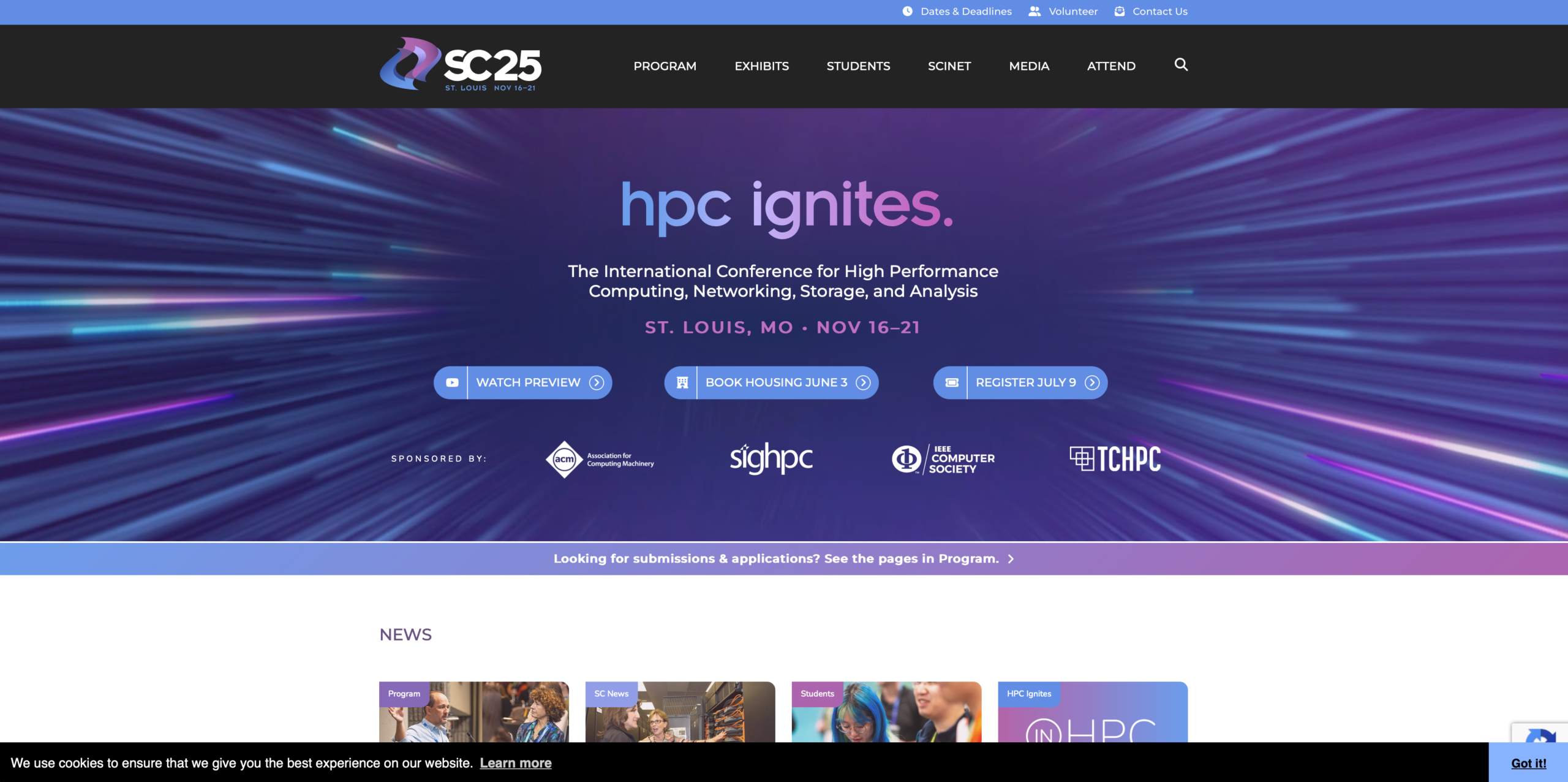This screenshot has height=782, width=1568.
Task: Dismiss cookies with Got it!
Action: coord(1528,763)
